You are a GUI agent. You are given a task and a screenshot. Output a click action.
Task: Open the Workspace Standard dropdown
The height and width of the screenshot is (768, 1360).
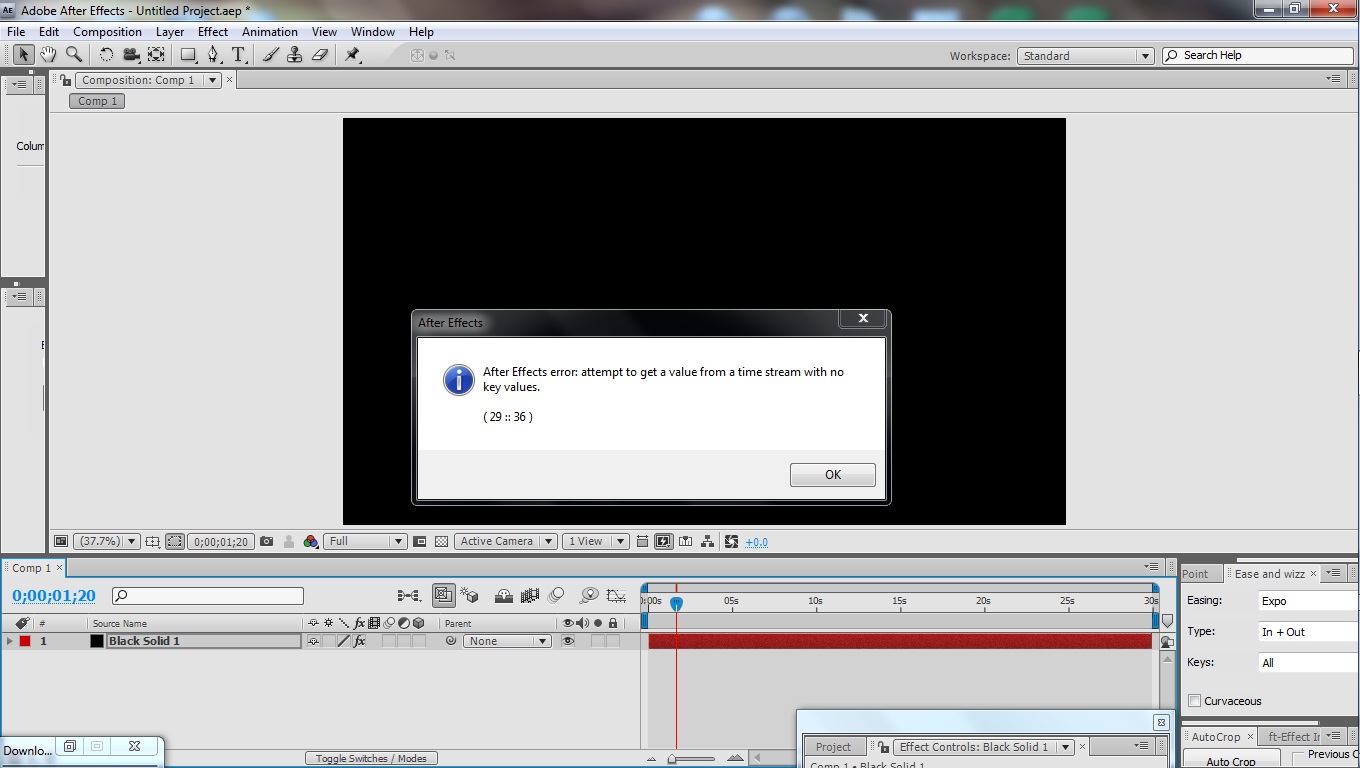(x=1086, y=56)
